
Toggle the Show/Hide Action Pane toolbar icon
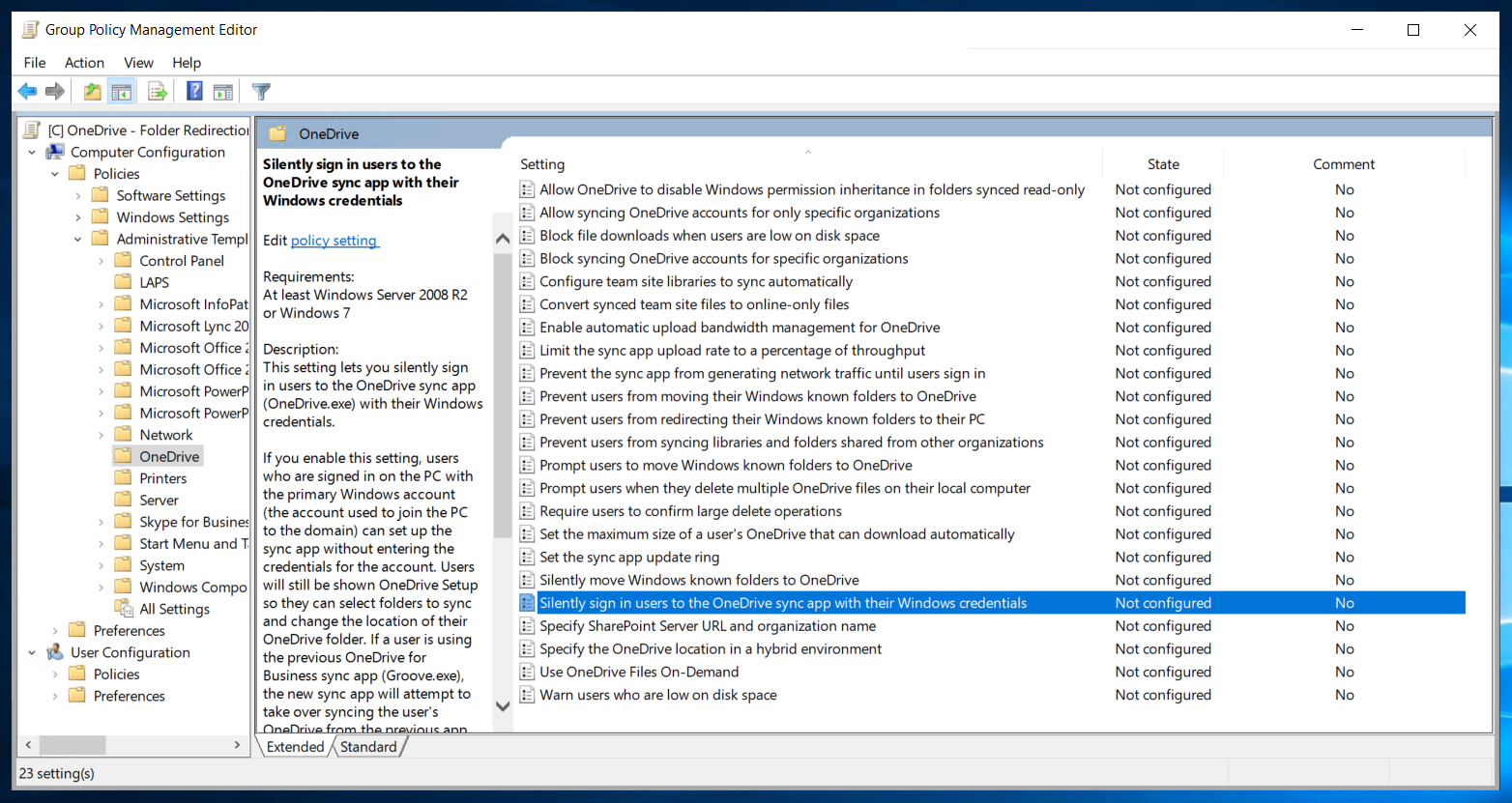(223, 92)
